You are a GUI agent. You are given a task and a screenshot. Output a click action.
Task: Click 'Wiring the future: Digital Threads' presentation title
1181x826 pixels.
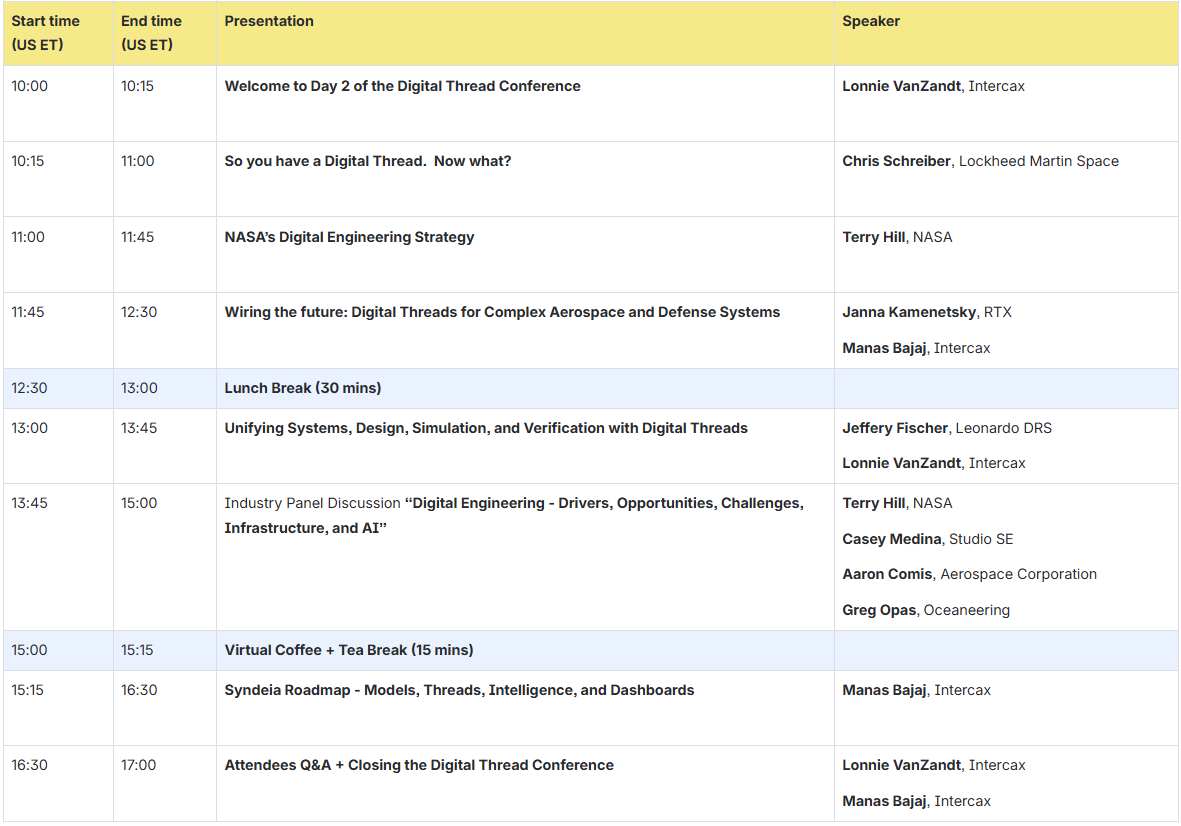[x=502, y=312]
